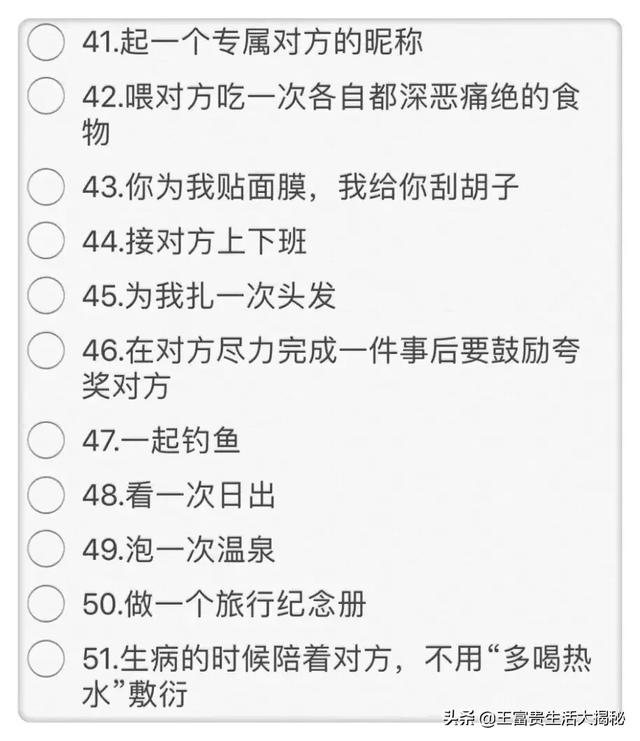Check the circle for item 51 生病的时候
Screen dimensions: 640x741
pos(46,657)
